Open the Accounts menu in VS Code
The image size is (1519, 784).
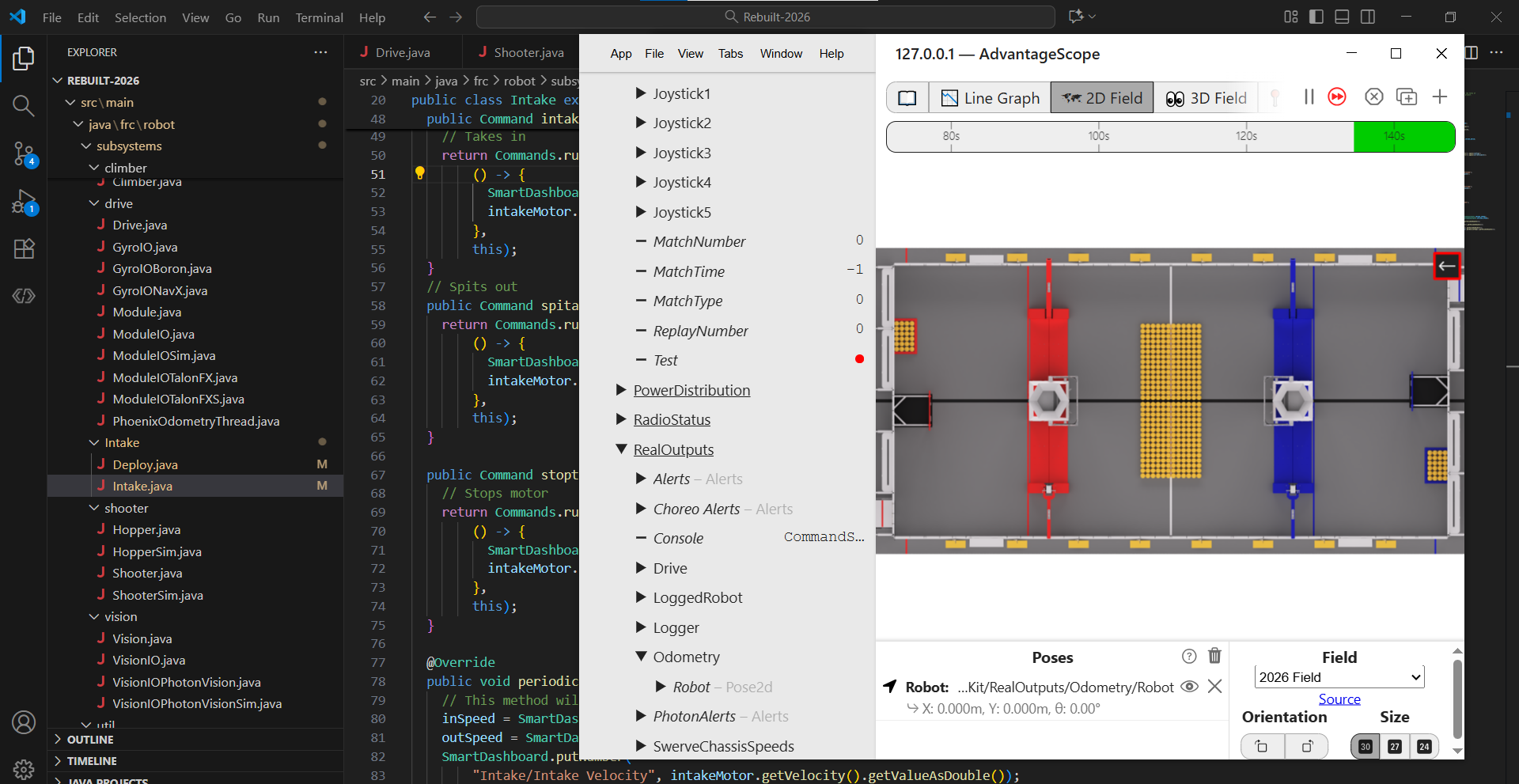point(24,722)
